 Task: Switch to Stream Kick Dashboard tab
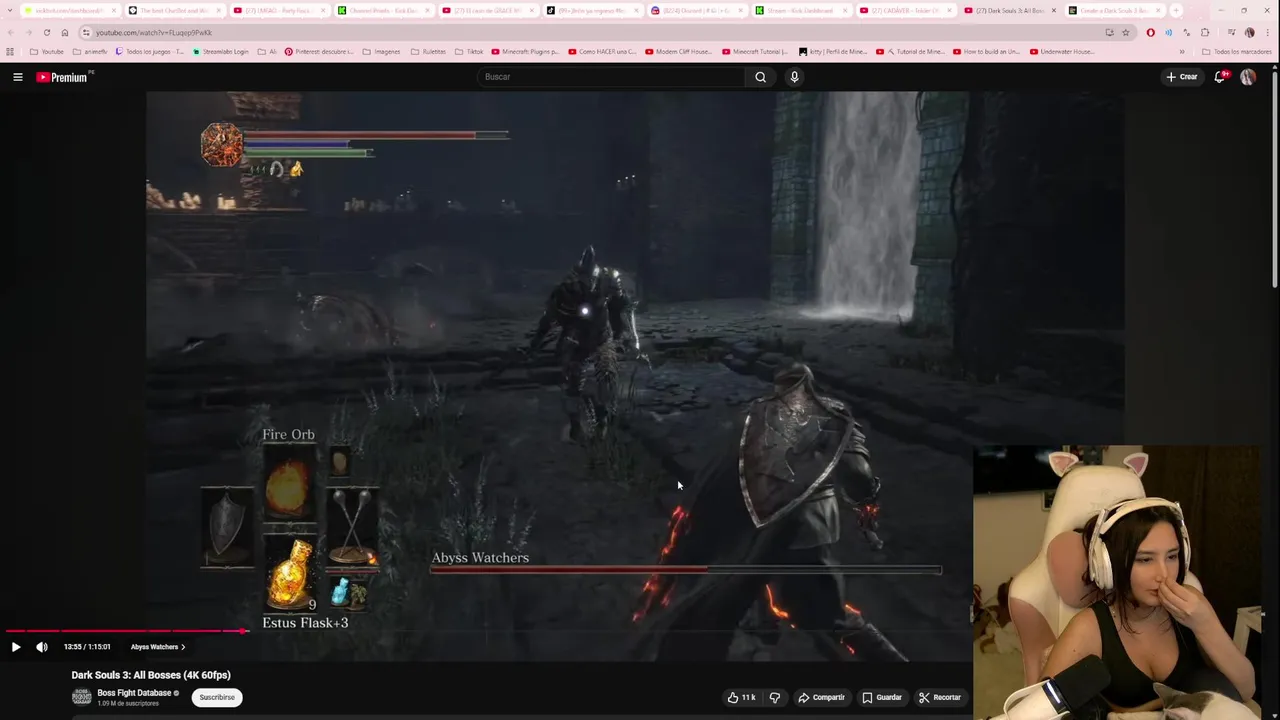pyautogui.click(x=800, y=11)
